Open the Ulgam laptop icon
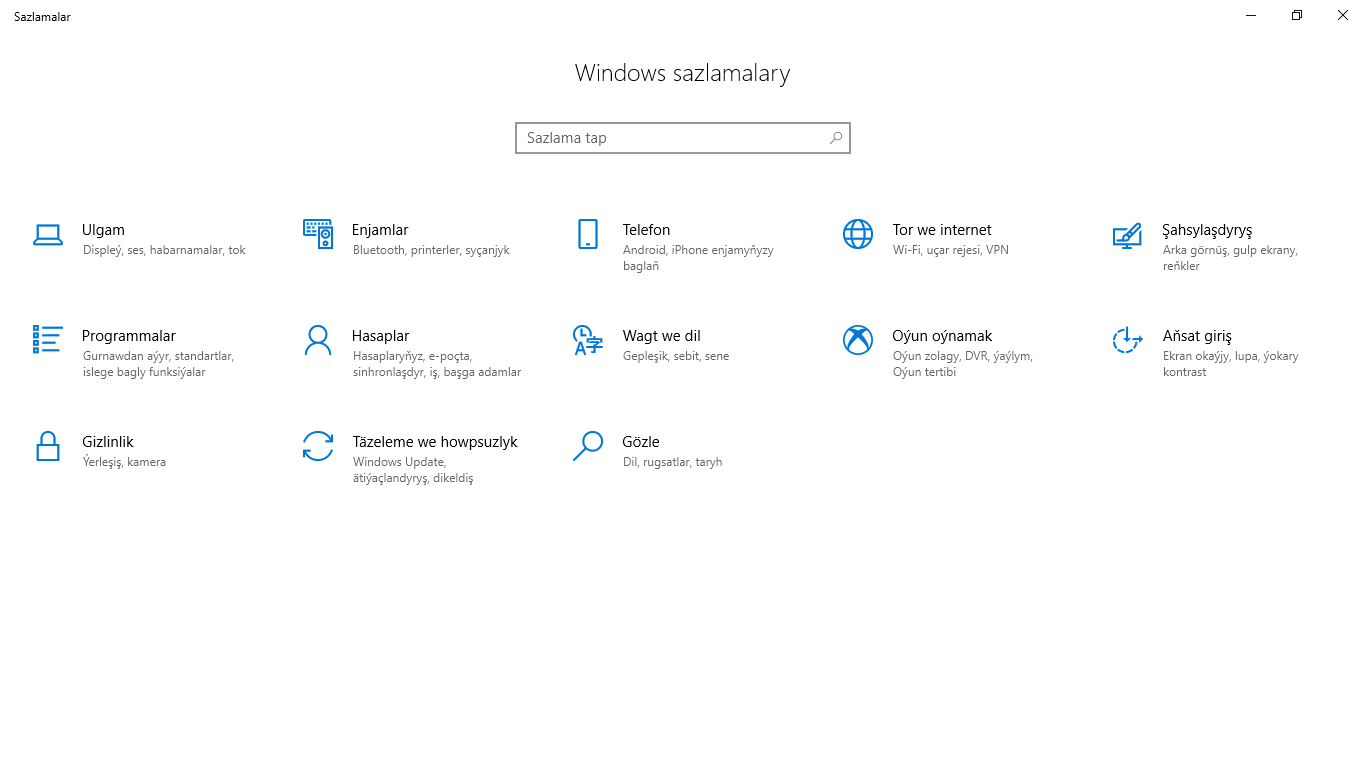The width and height of the screenshot is (1366, 768). tap(48, 234)
